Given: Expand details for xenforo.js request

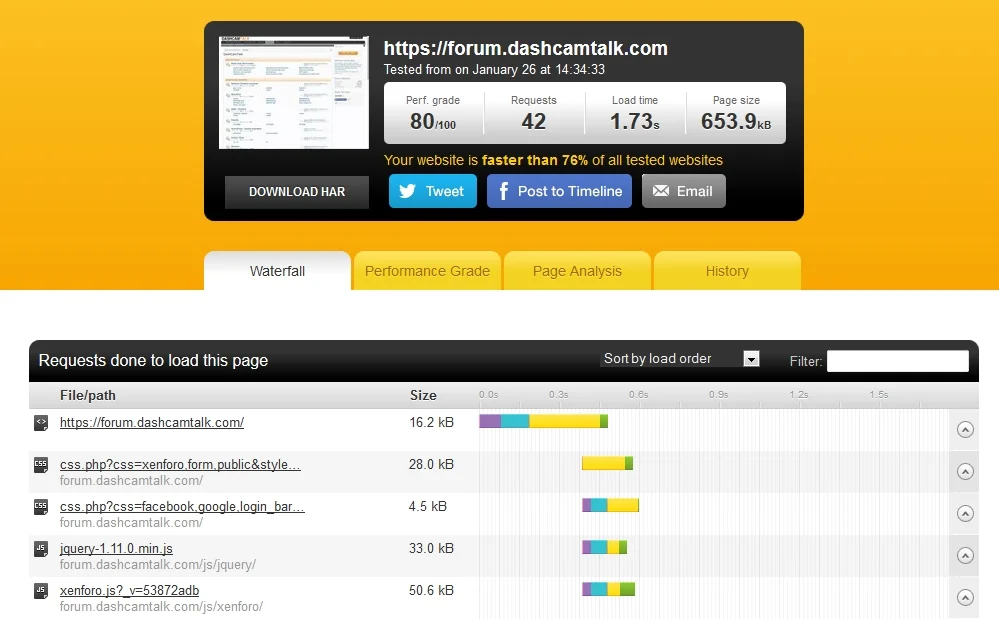Looking at the screenshot, I should click(x=965, y=598).
